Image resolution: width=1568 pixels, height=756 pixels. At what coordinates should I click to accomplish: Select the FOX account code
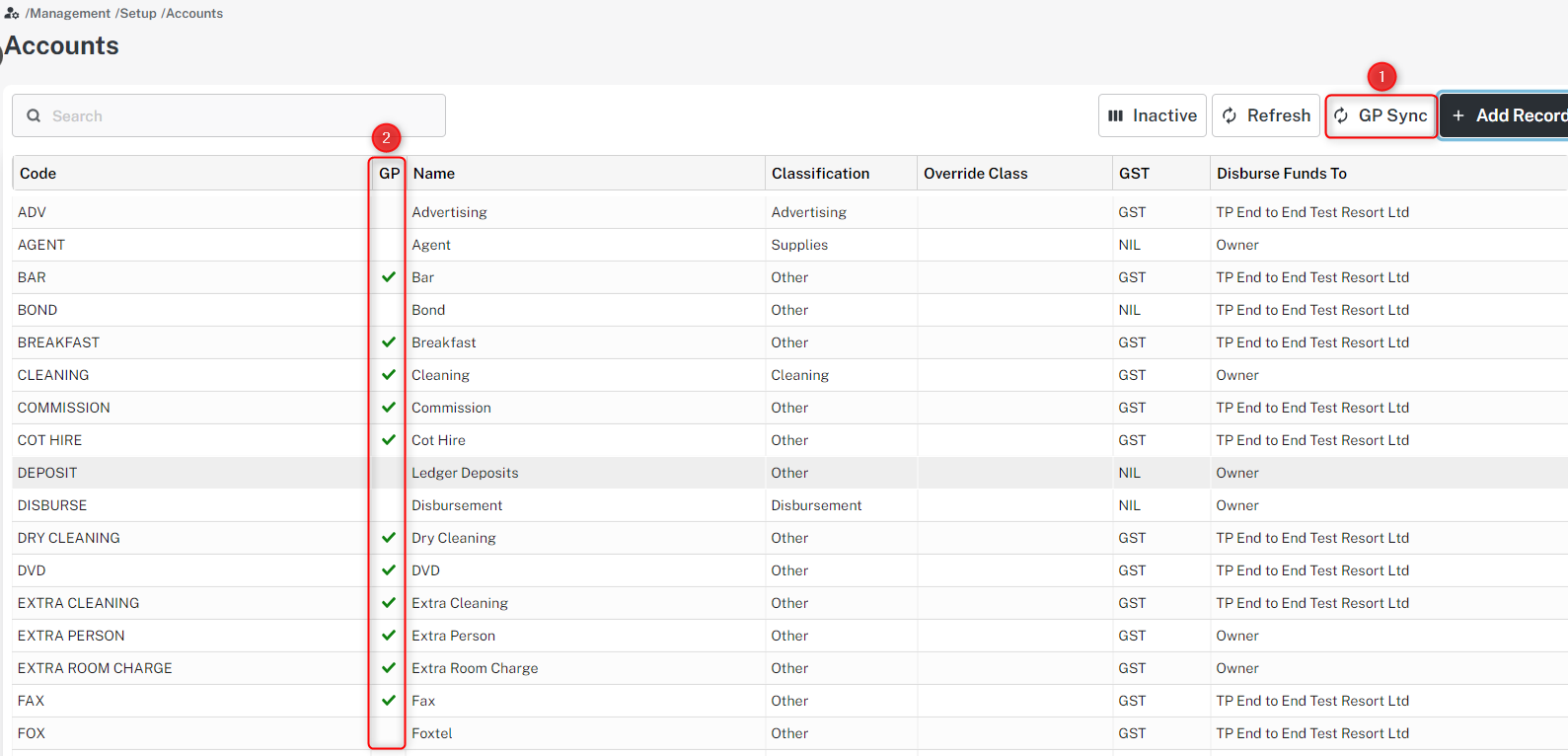[32, 733]
